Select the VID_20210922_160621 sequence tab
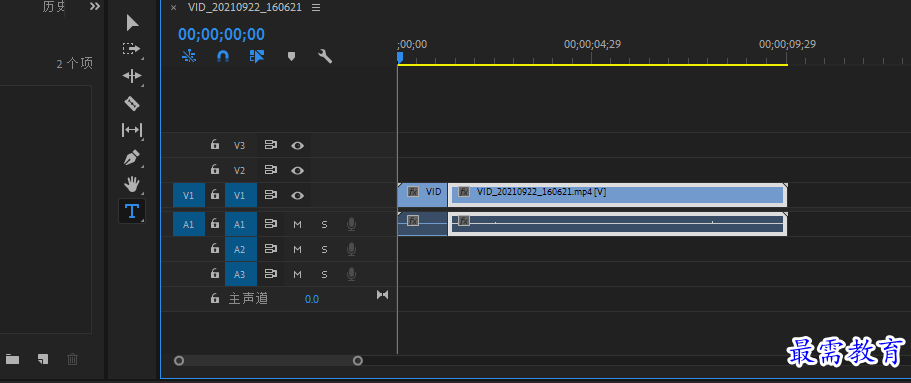Viewport: 911px width, 383px height. 245,7
